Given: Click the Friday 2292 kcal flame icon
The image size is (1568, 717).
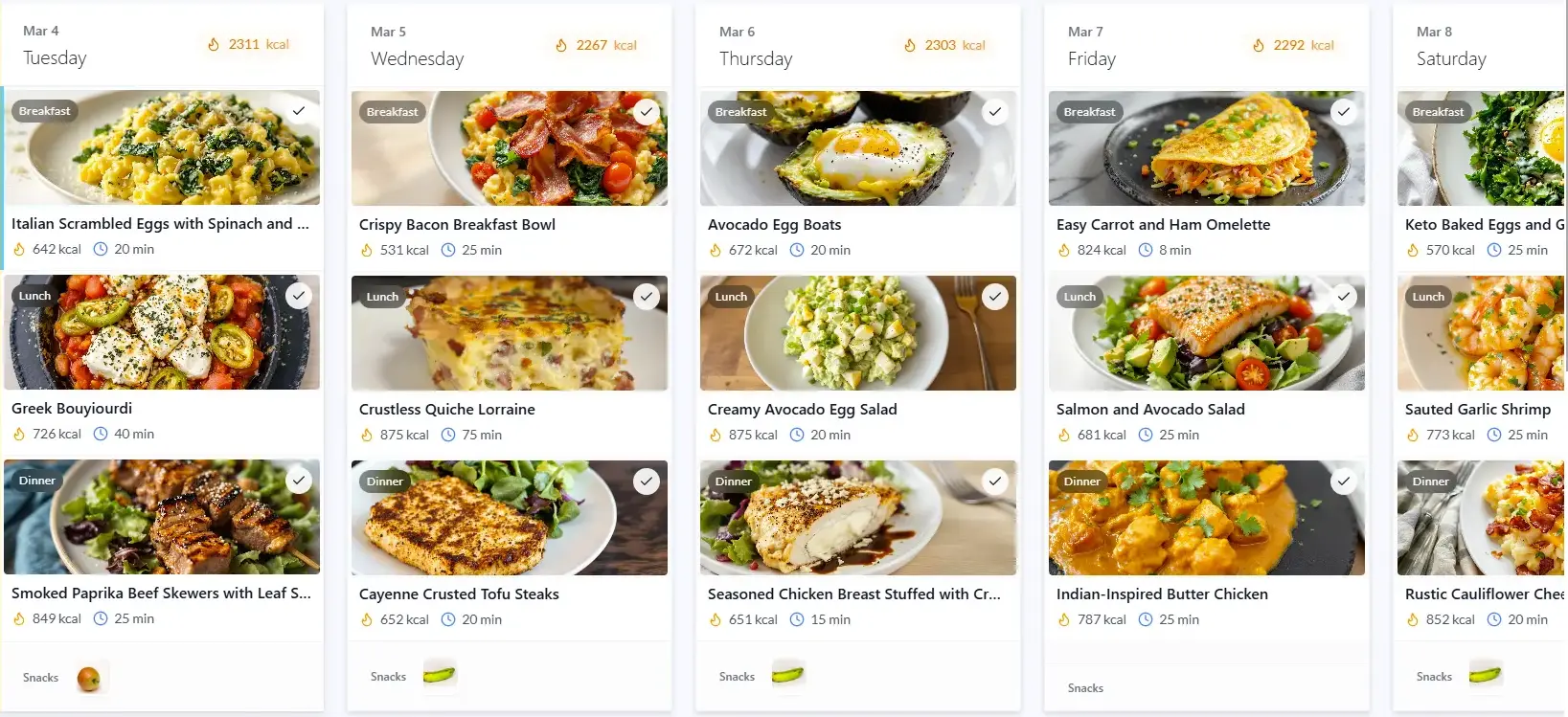Looking at the screenshot, I should [1259, 45].
